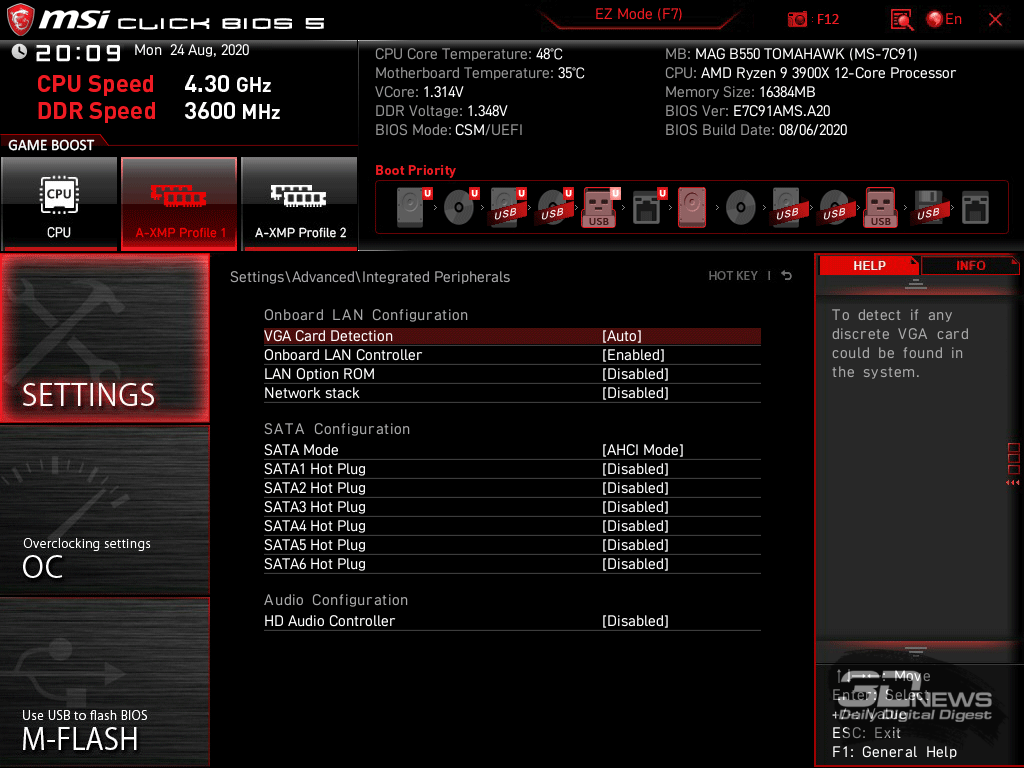
Task: Toggle SATA5 Hot Plug
Action: 512,545
